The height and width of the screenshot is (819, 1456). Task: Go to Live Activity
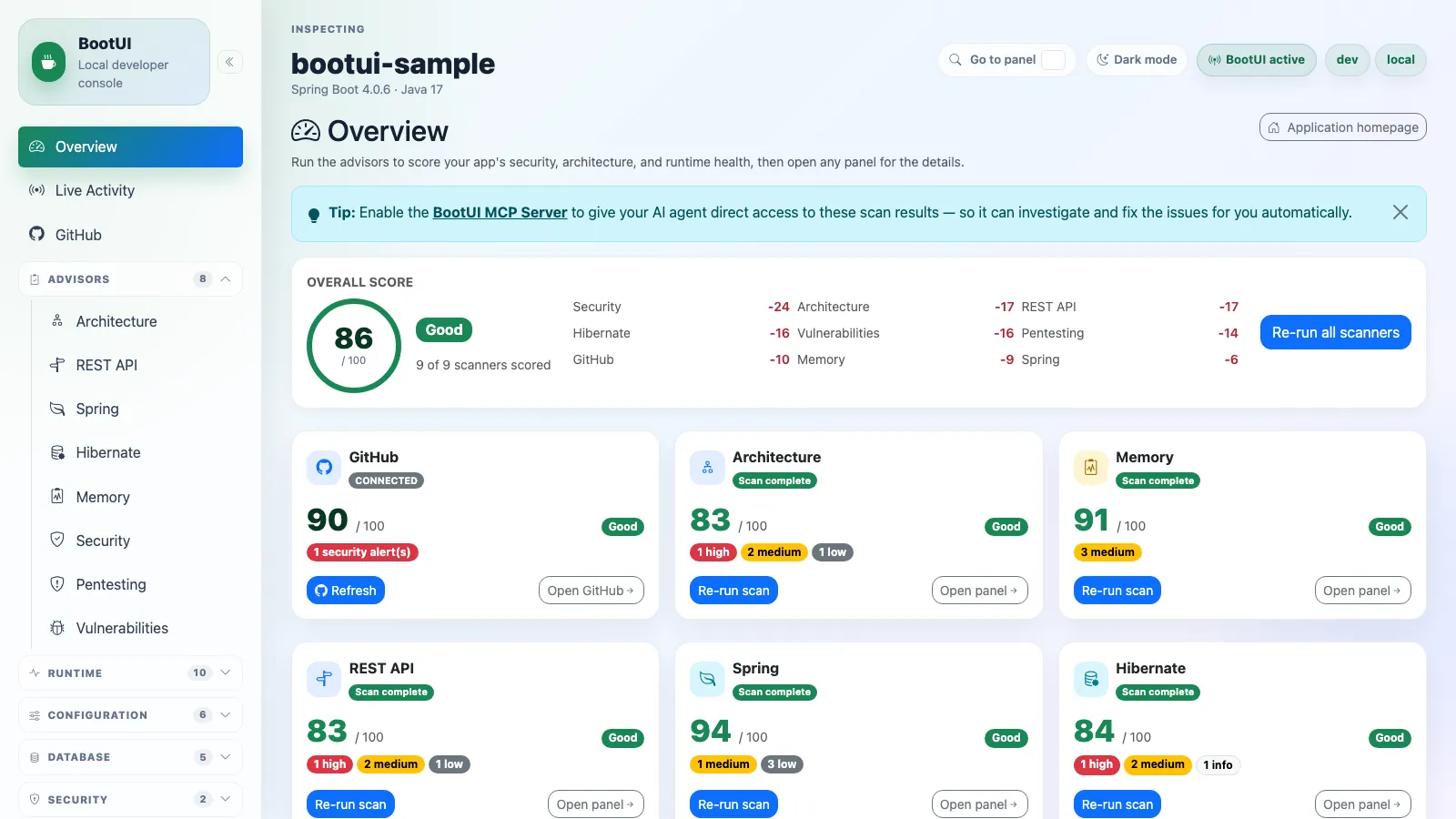[130, 190]
